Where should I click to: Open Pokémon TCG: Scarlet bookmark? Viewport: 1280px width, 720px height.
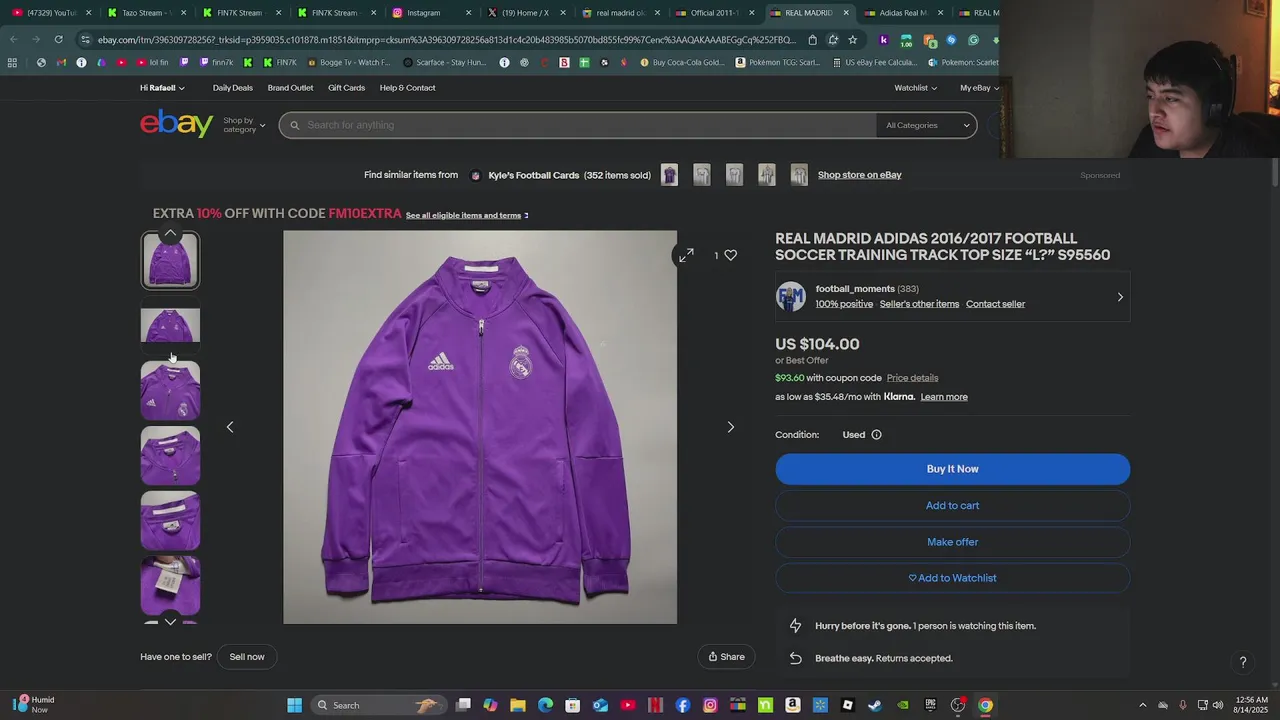click(777, 62)
